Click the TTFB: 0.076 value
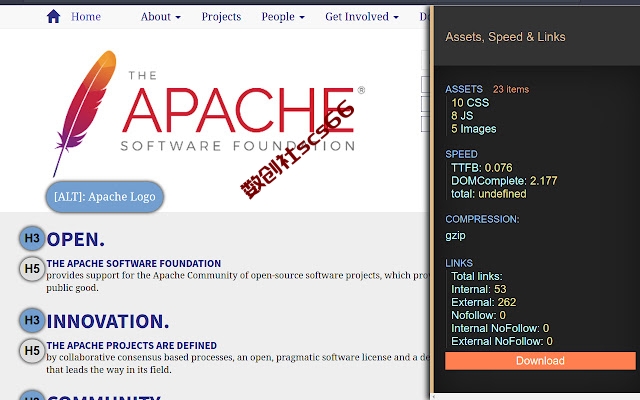Viewport: 640px width, 400px height. pyautogui.click(x=482, y=168)
